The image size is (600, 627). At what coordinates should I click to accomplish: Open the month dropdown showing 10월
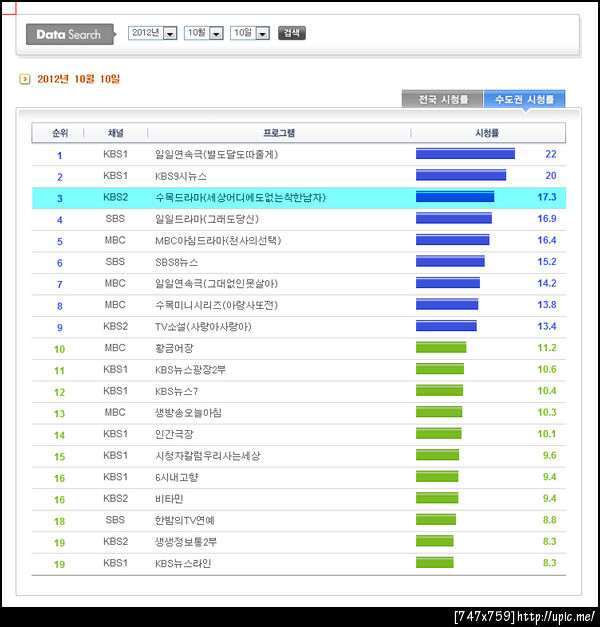[204, 33]
